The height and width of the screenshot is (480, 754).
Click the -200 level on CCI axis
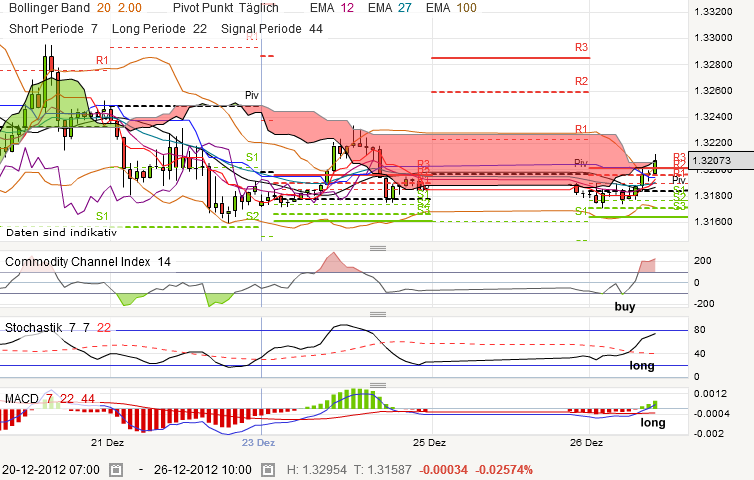704,303
